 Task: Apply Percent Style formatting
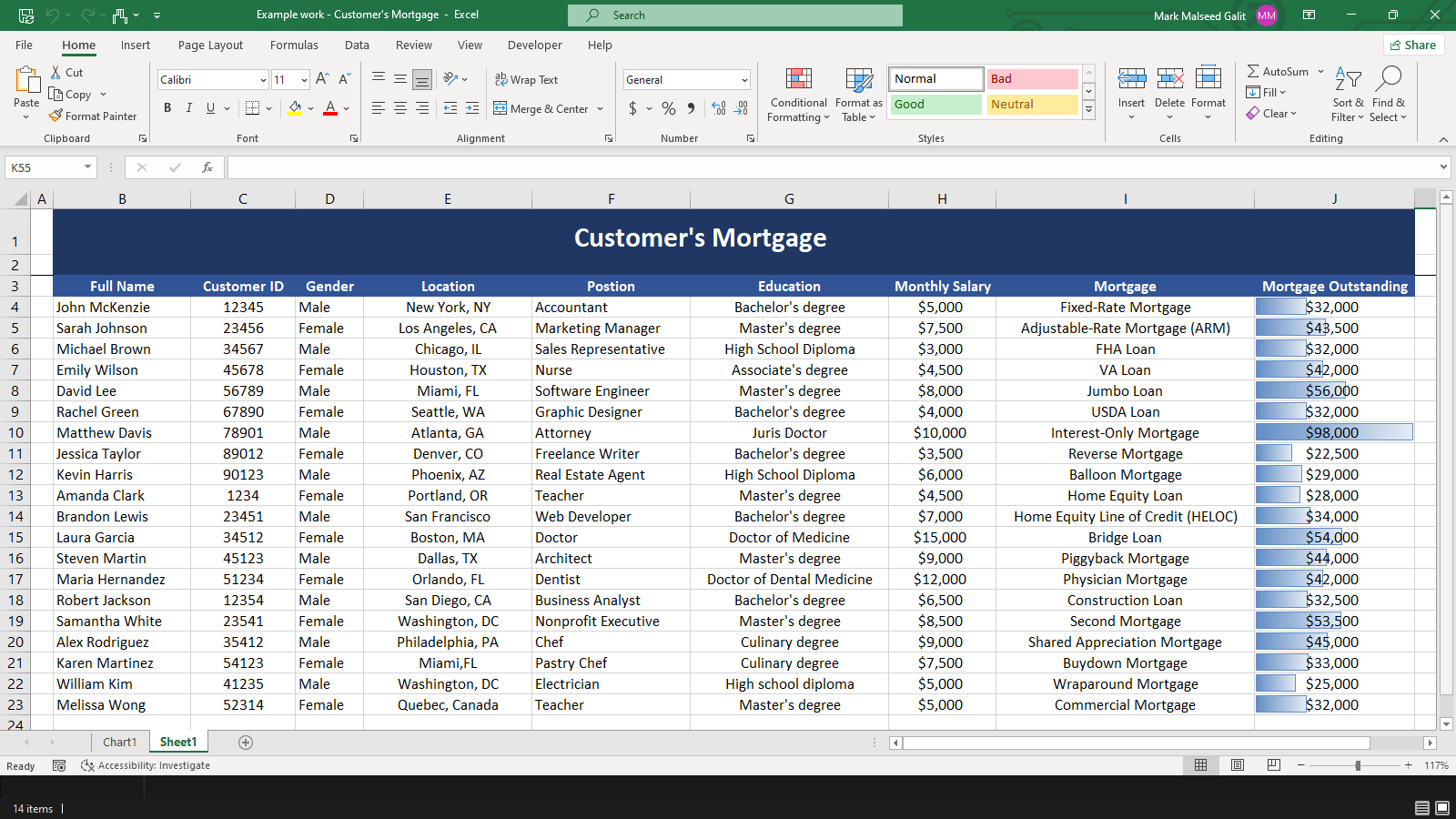[669, 108]
